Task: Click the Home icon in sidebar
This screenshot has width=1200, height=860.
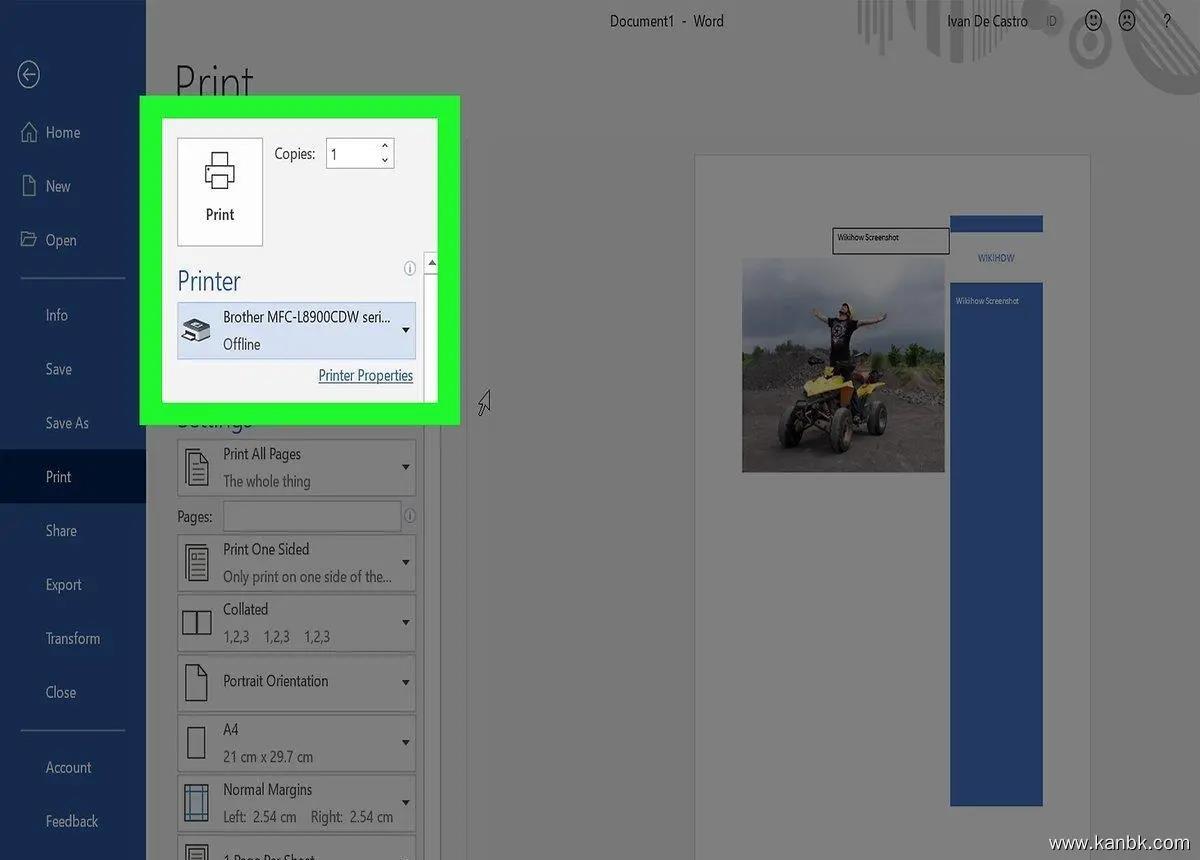Action: 30,132
